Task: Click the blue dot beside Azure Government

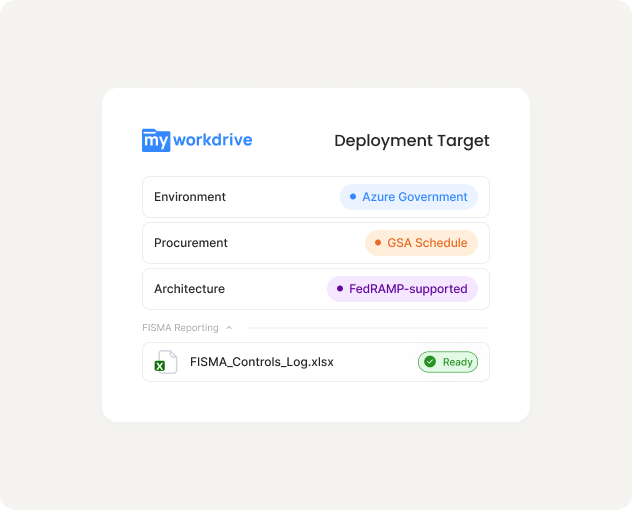Action: pos(352,197)
